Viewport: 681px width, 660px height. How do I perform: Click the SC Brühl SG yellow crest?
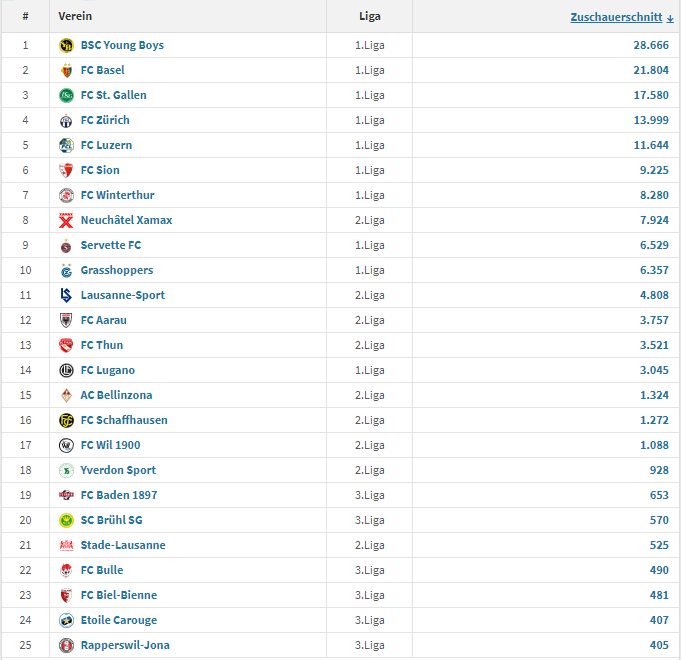[x=66, y=520]
